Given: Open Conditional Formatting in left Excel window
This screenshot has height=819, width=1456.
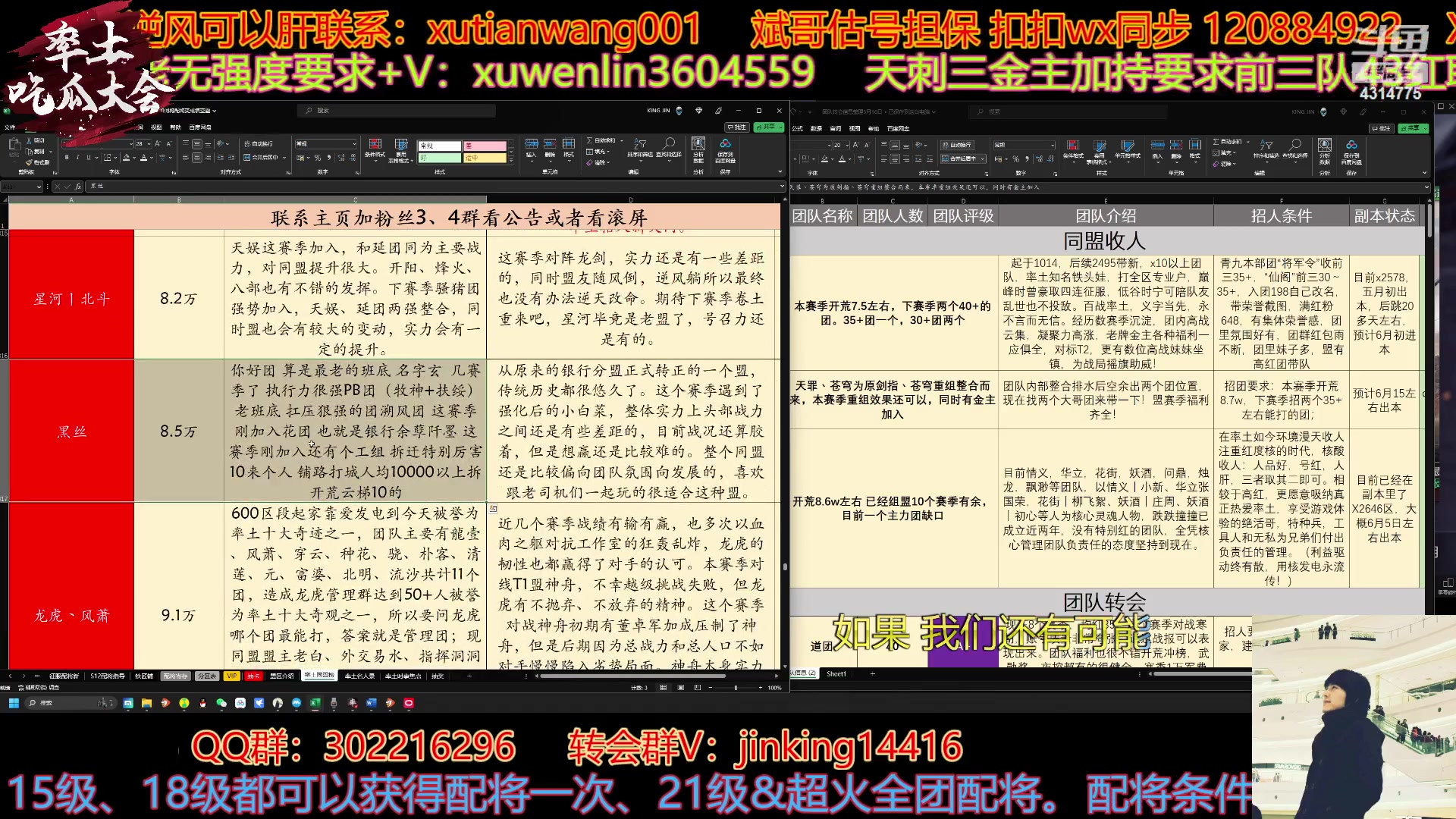Looking at the screenshot, I should click(375, 149).
